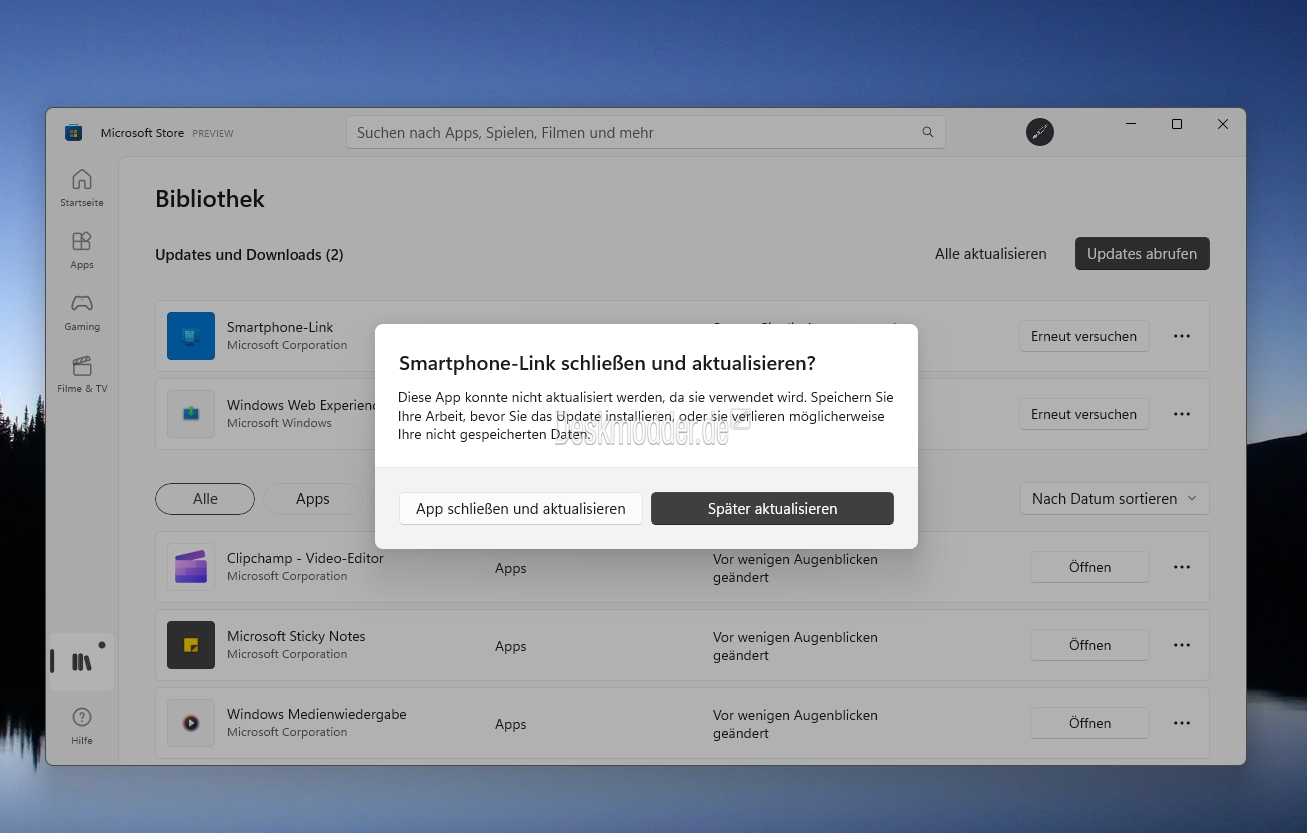Click Updates abrufen

coord(1142,254)
